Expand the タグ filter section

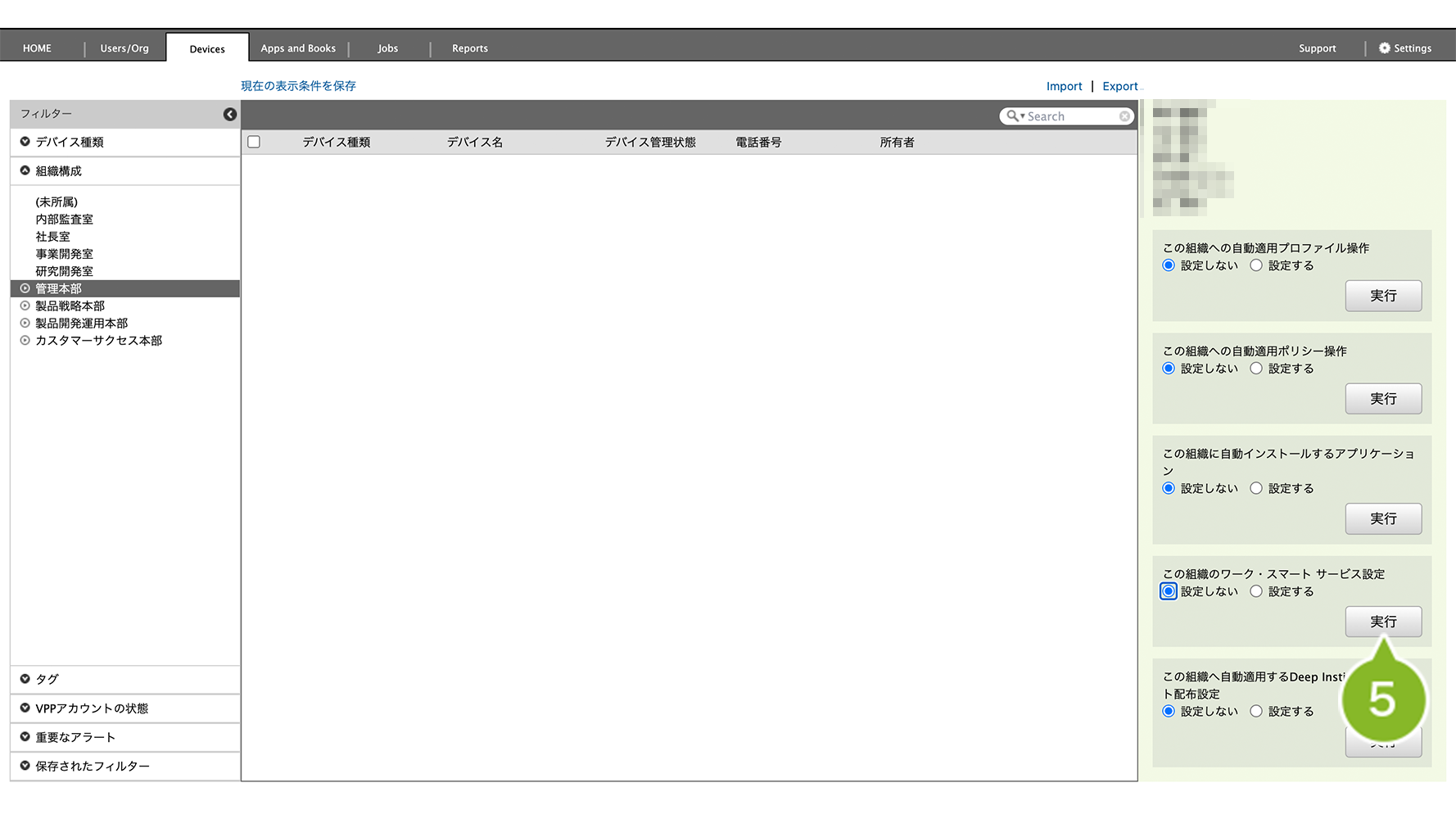pyautogui.click(x=25, y=680)
